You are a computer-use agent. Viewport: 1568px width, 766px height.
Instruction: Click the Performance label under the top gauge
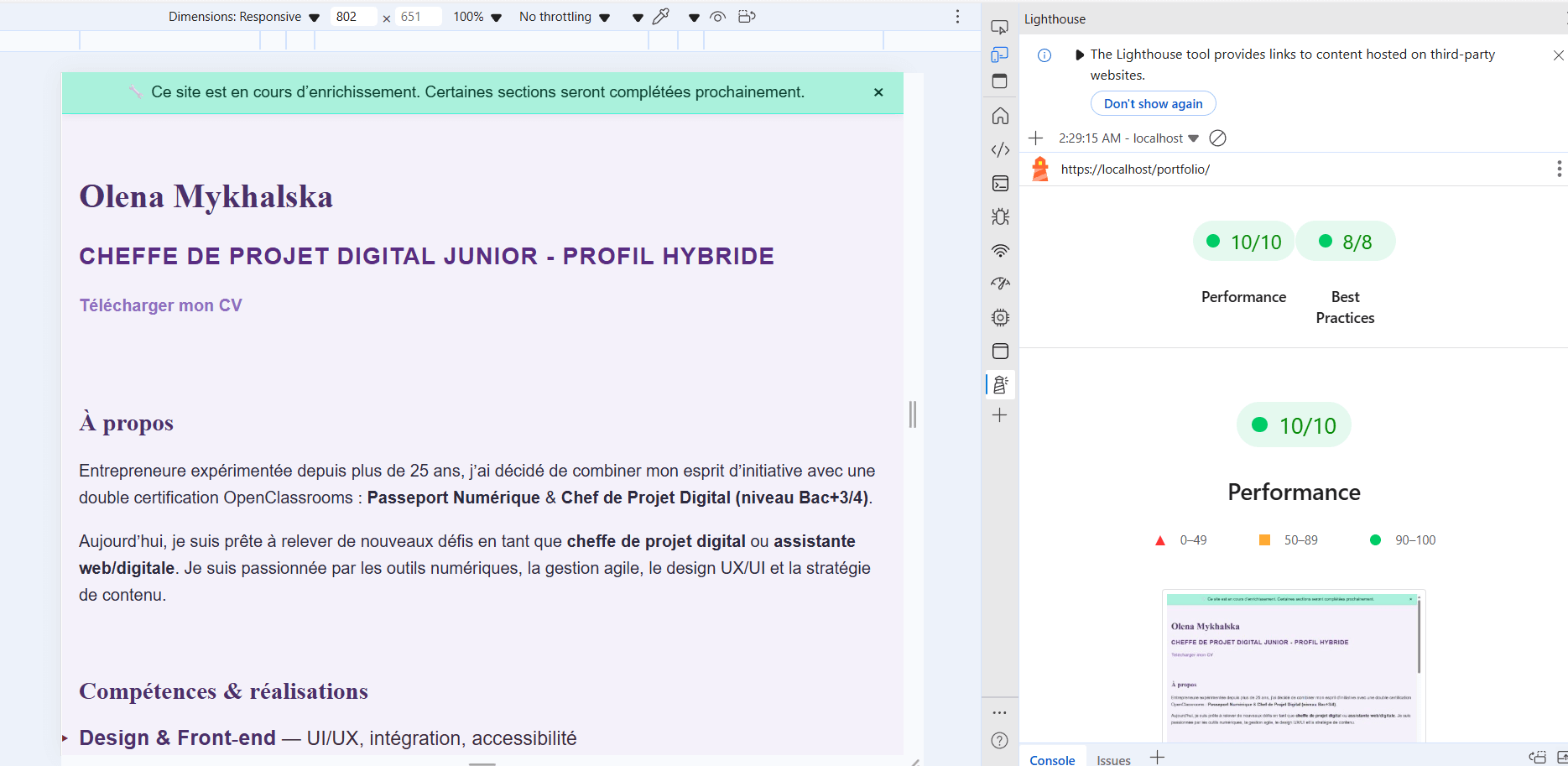pos(1243,297)
